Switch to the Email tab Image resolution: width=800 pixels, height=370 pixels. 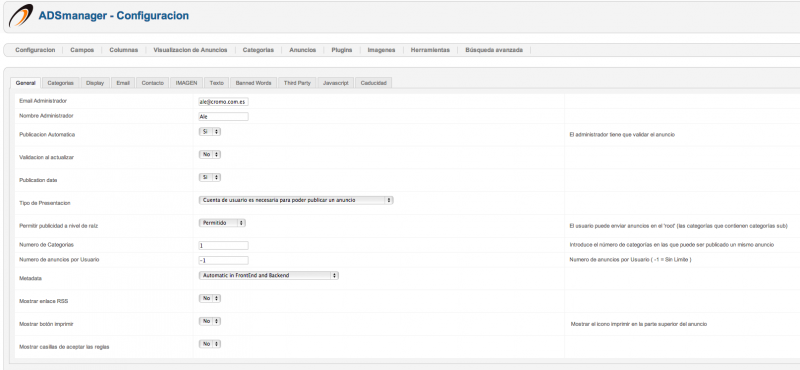pyautogui.click(x=123, y=83)
